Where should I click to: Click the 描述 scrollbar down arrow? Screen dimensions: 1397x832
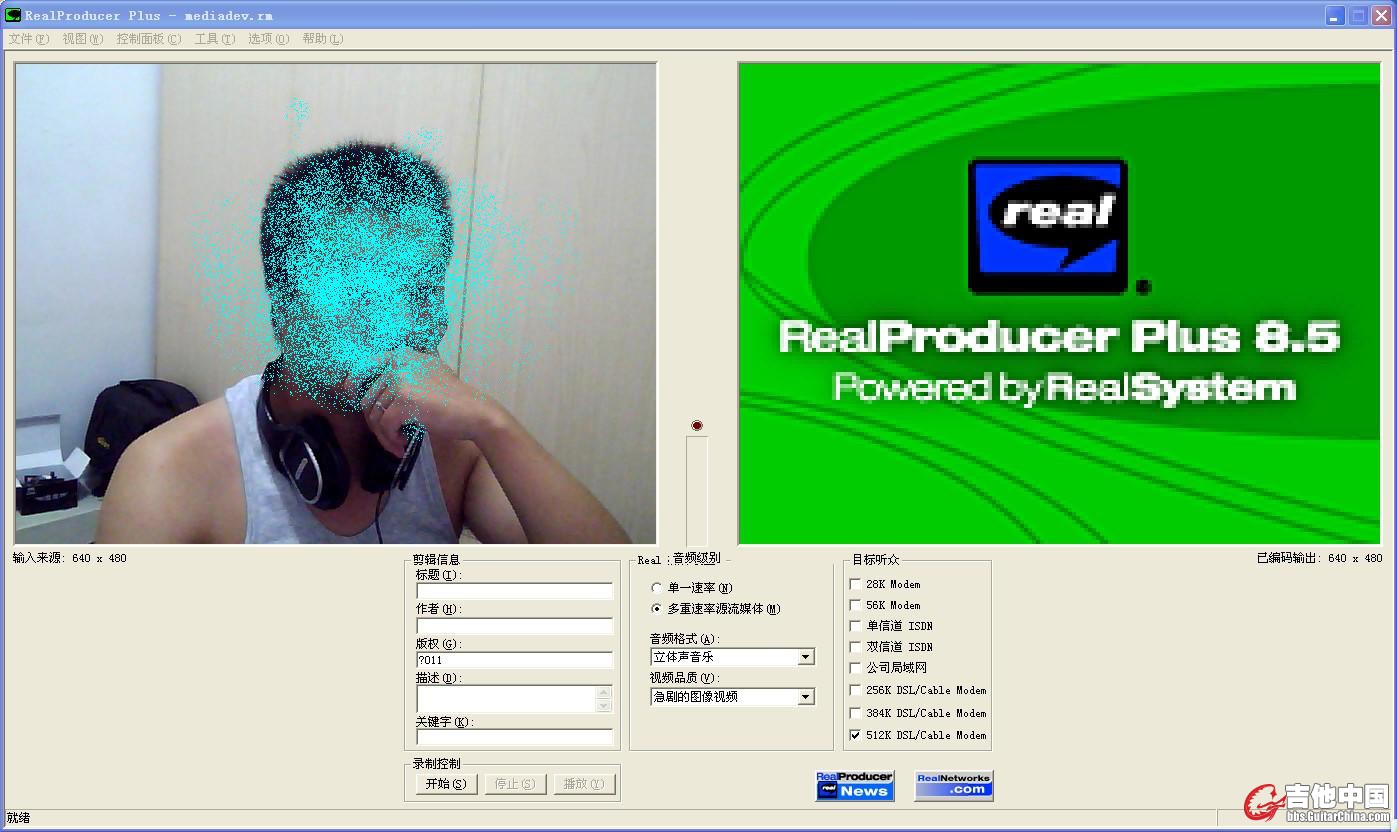[604, 706]
